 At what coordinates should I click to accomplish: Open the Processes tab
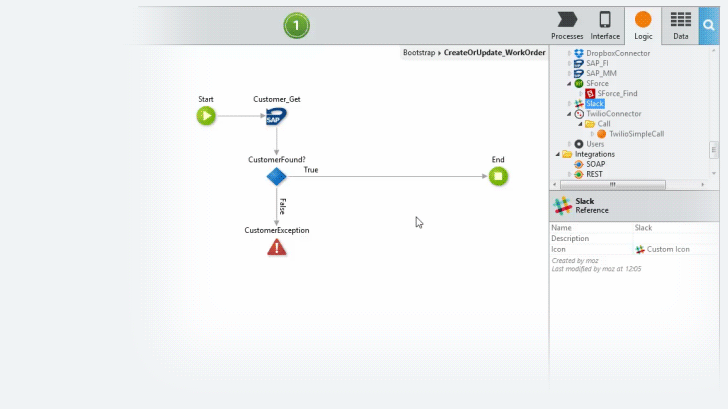pyautogui.click(x=567, y=26)
